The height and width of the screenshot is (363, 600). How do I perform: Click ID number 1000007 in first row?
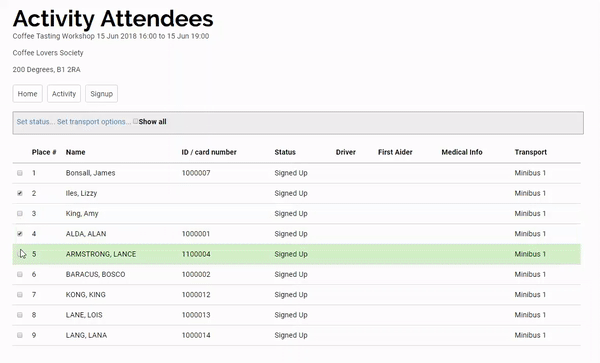196,173
